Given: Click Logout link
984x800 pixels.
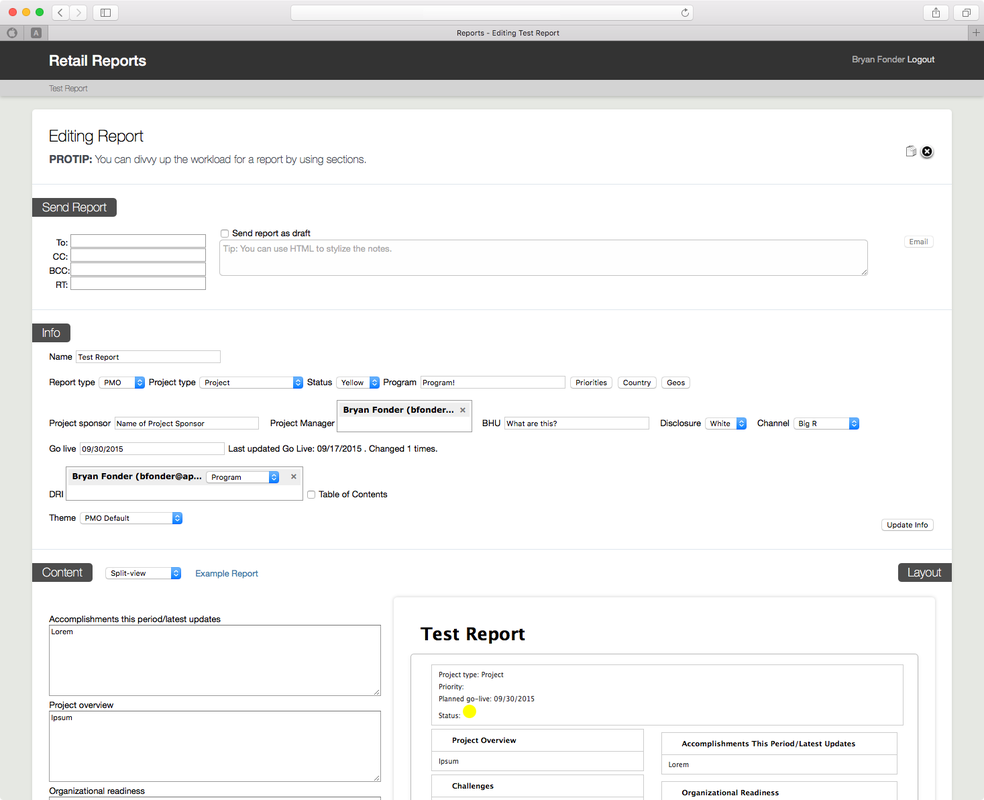Looking at the screenshot, I should [921, 60].
